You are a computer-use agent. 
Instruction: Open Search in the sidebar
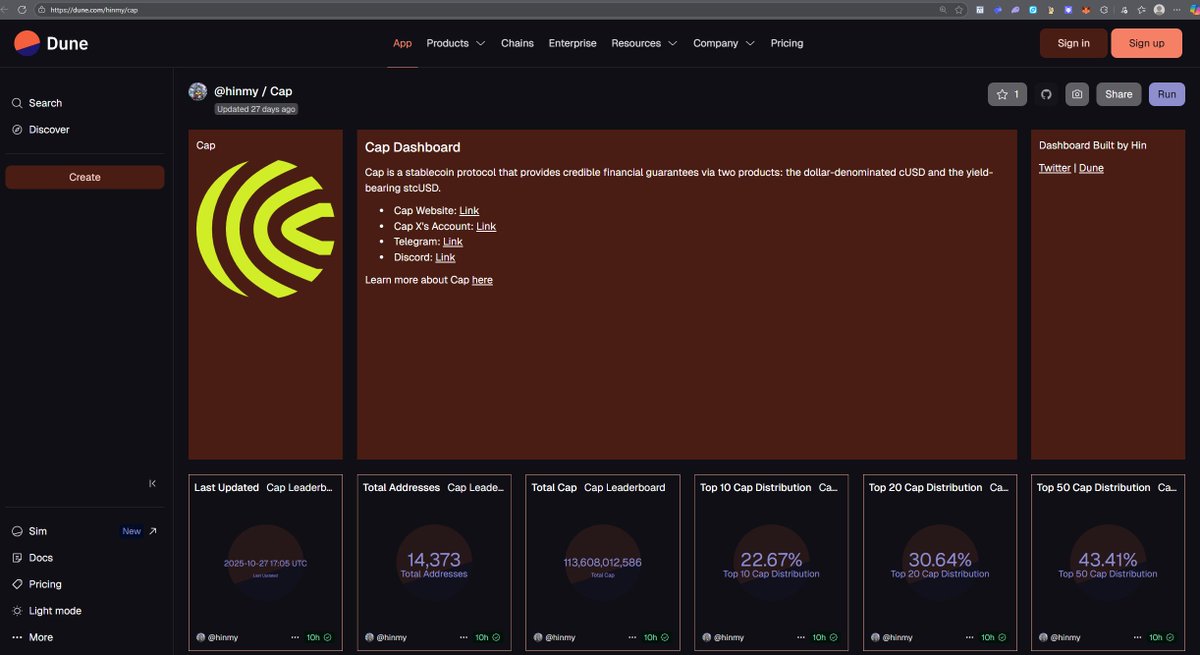(45, 103)
